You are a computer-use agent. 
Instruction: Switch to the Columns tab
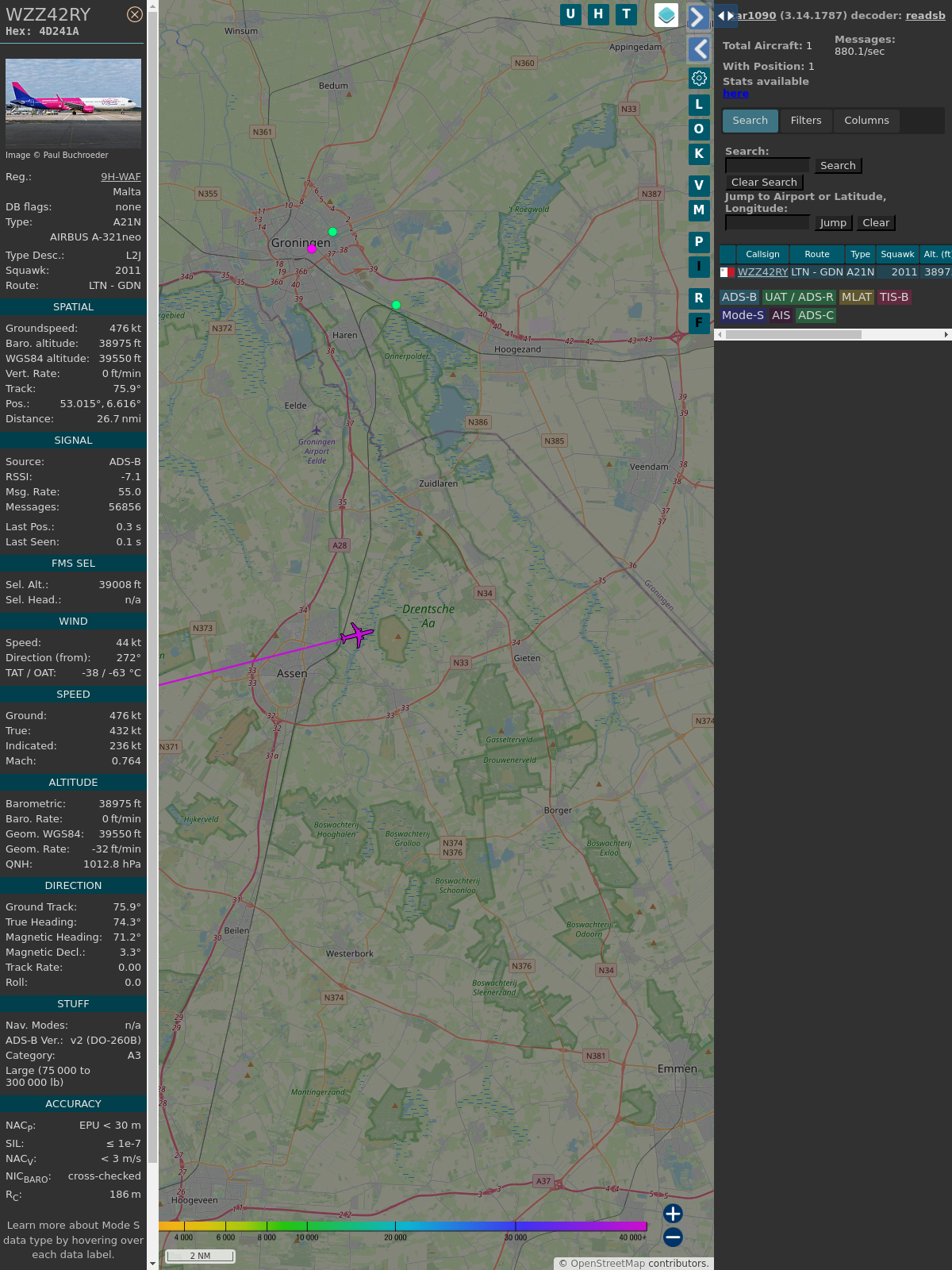click(x=866, y=121)
